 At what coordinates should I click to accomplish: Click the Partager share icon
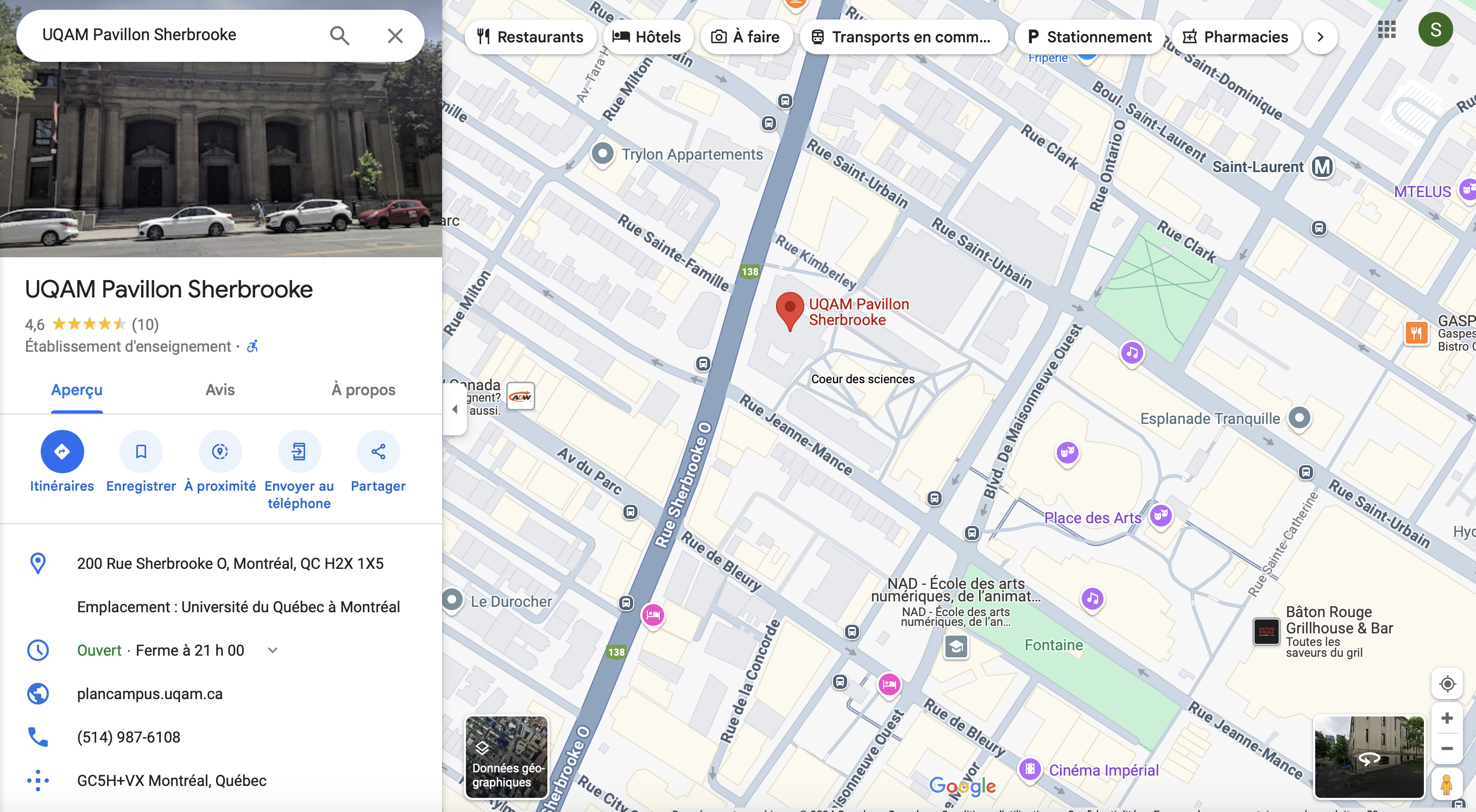[x=378, y=451]
